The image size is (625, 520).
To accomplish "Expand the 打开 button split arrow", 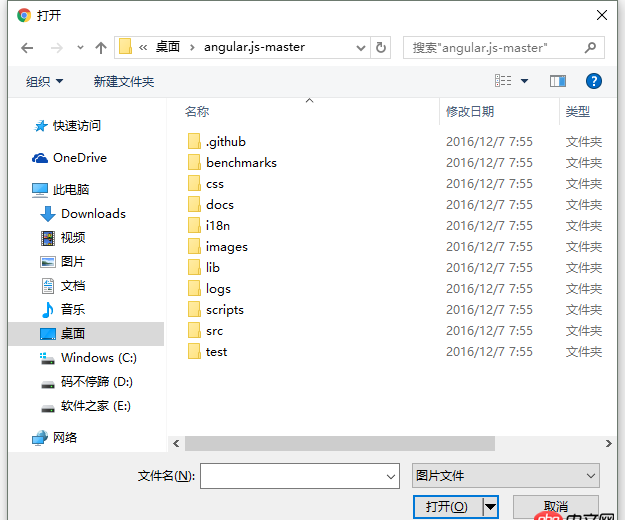I will (490, 507).
